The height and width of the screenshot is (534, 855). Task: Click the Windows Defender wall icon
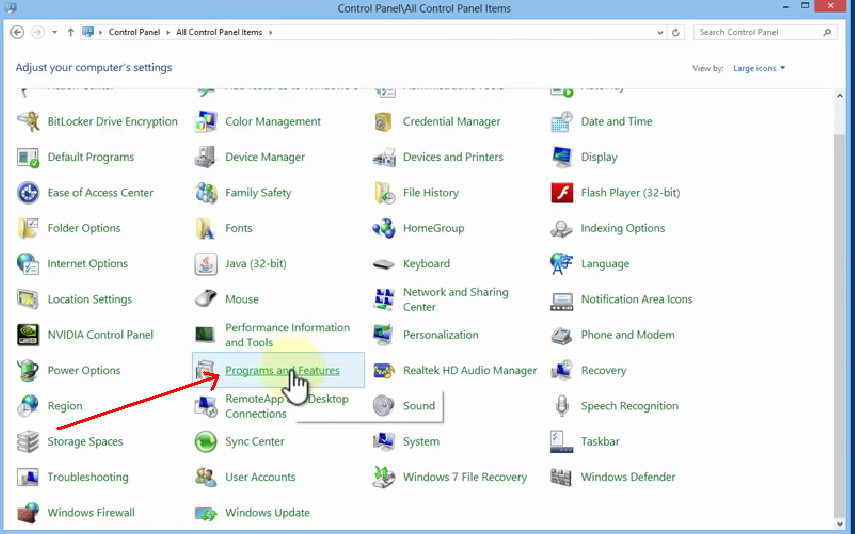[561, 477]
